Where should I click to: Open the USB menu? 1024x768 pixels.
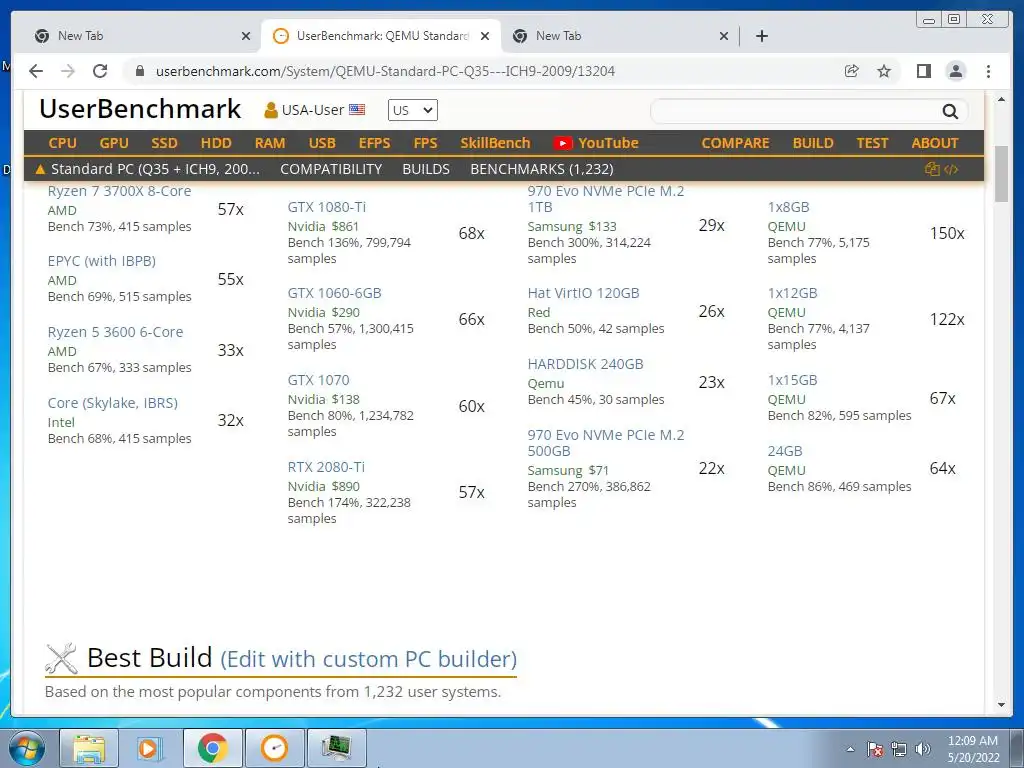click(x=322, y=143)
